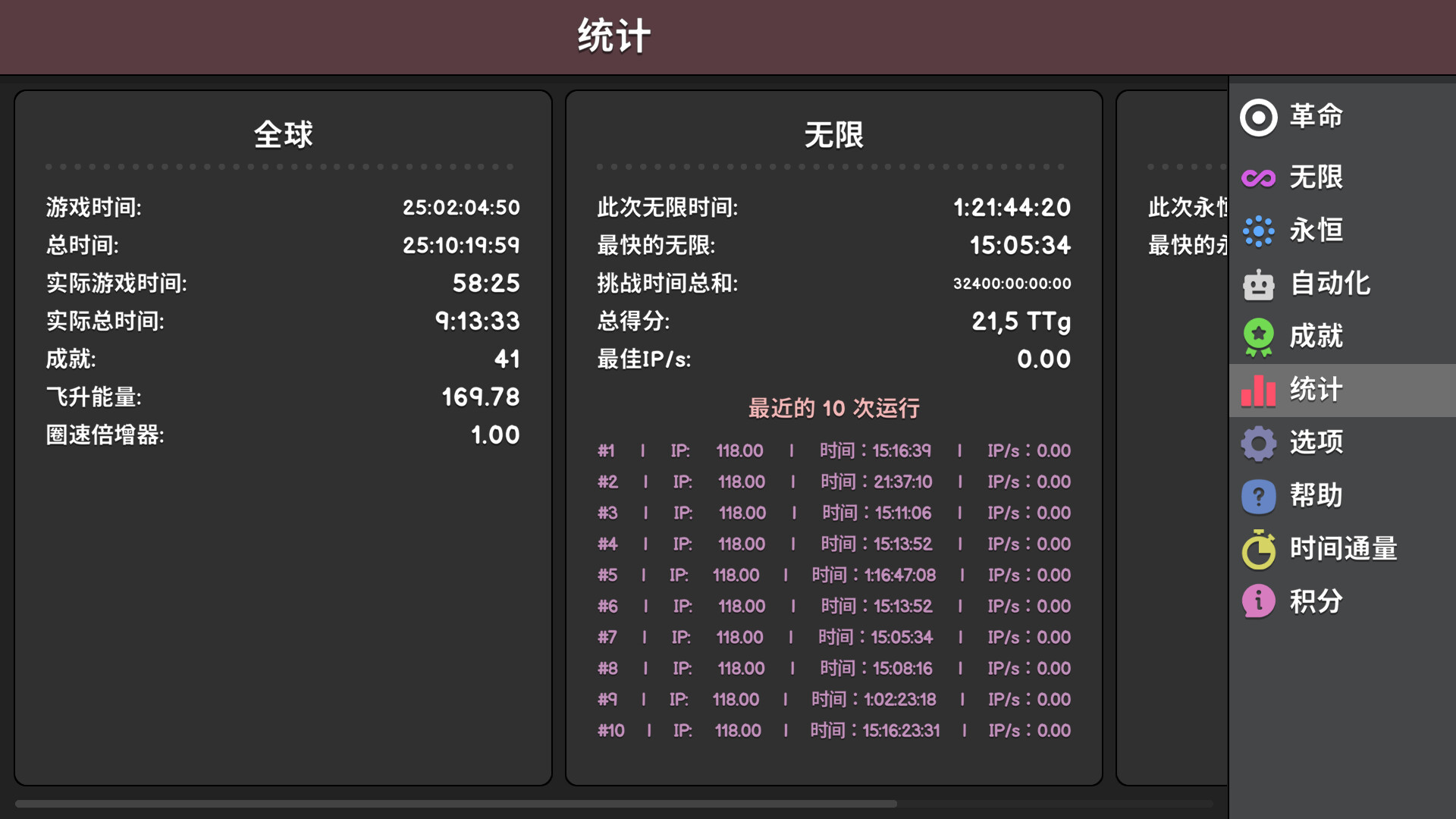Screen dimensions: 1456x819
Task: Switch to the 全球 statistics panel
Action: tap(283, 135)
